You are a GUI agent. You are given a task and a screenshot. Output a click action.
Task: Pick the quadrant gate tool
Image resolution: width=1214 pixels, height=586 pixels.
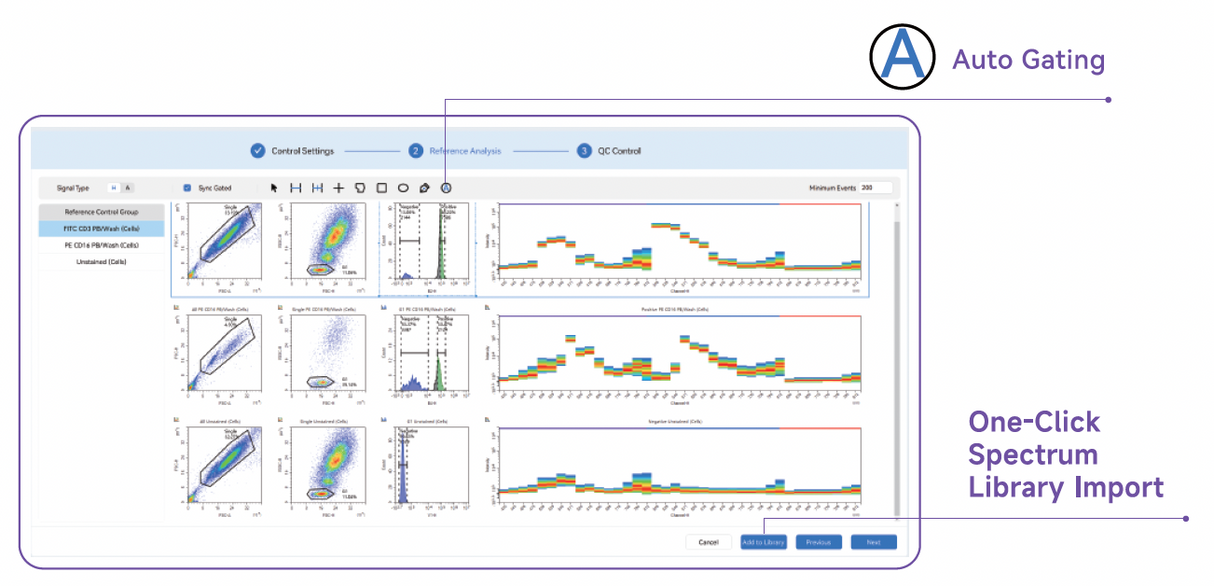(x=338, y=188)
